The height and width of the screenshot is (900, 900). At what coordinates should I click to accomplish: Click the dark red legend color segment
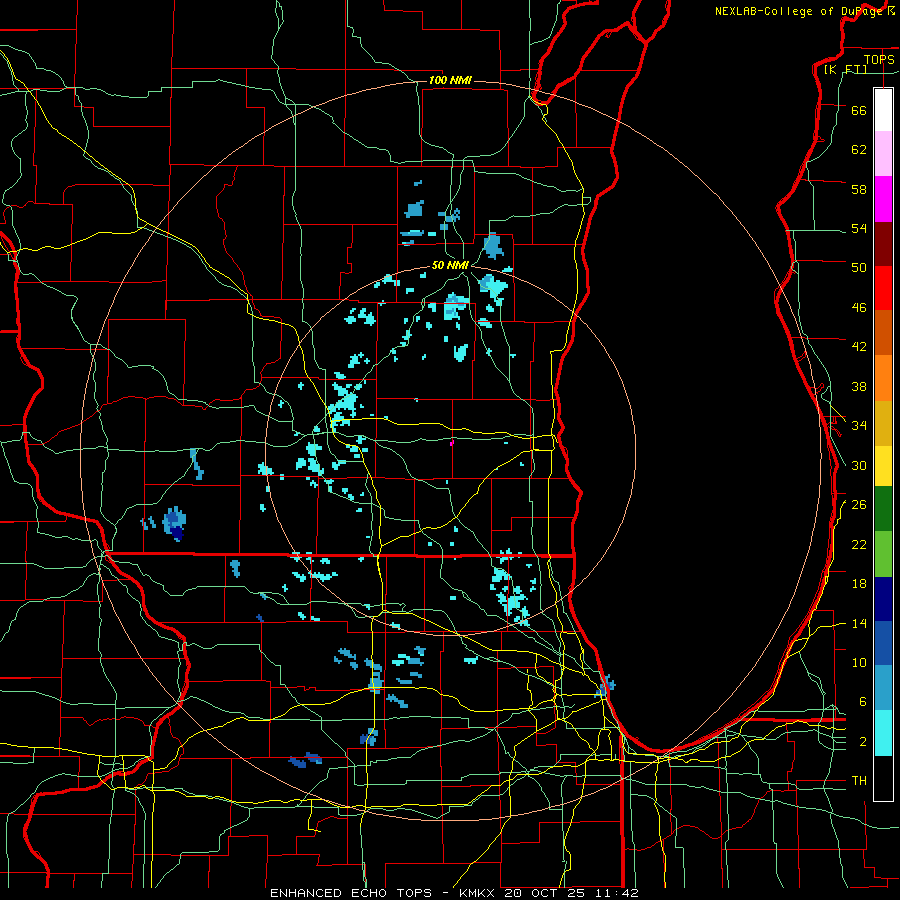[883, 243]
